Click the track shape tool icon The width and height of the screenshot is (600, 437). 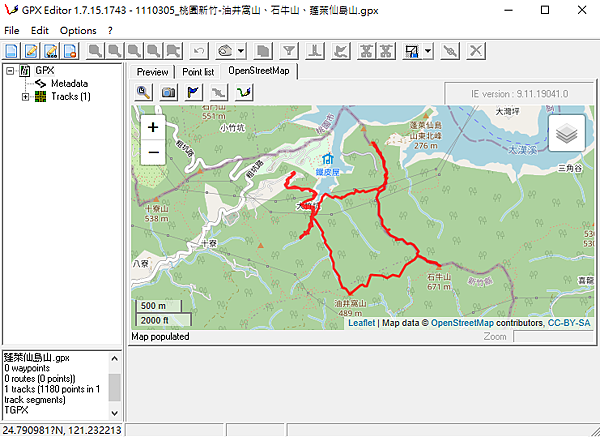225,51
